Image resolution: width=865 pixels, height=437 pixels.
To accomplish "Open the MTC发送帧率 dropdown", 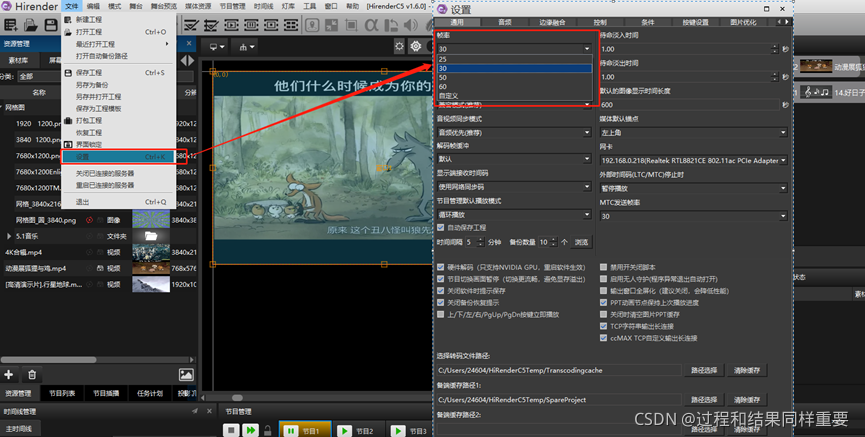I will pyautogui.click(x=693, y=216).
